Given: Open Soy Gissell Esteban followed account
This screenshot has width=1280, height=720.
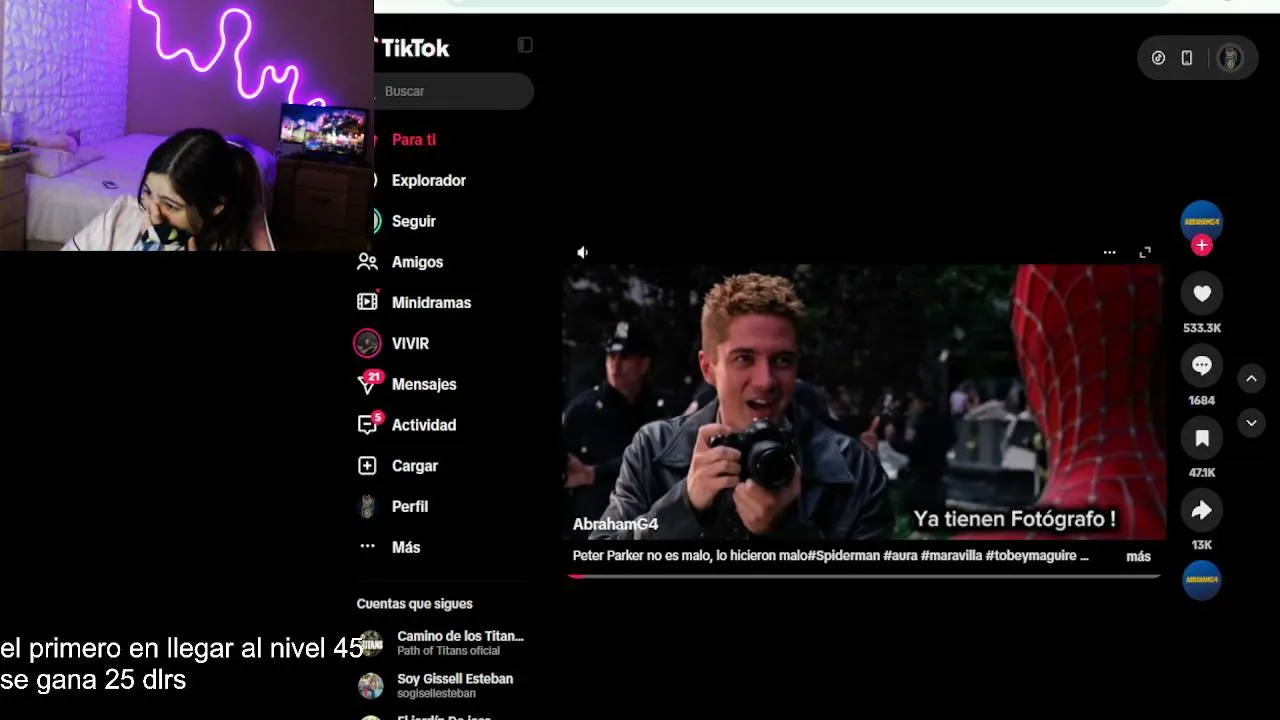Looking at the screenshot, I should click(455, 685).
